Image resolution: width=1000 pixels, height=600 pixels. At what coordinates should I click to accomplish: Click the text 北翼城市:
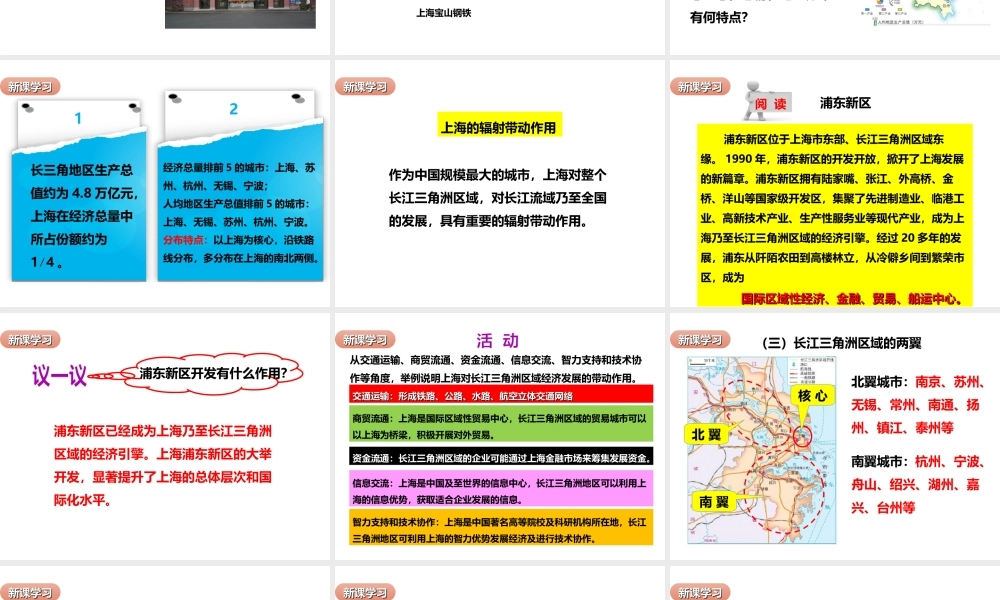[x=879, y=382]
